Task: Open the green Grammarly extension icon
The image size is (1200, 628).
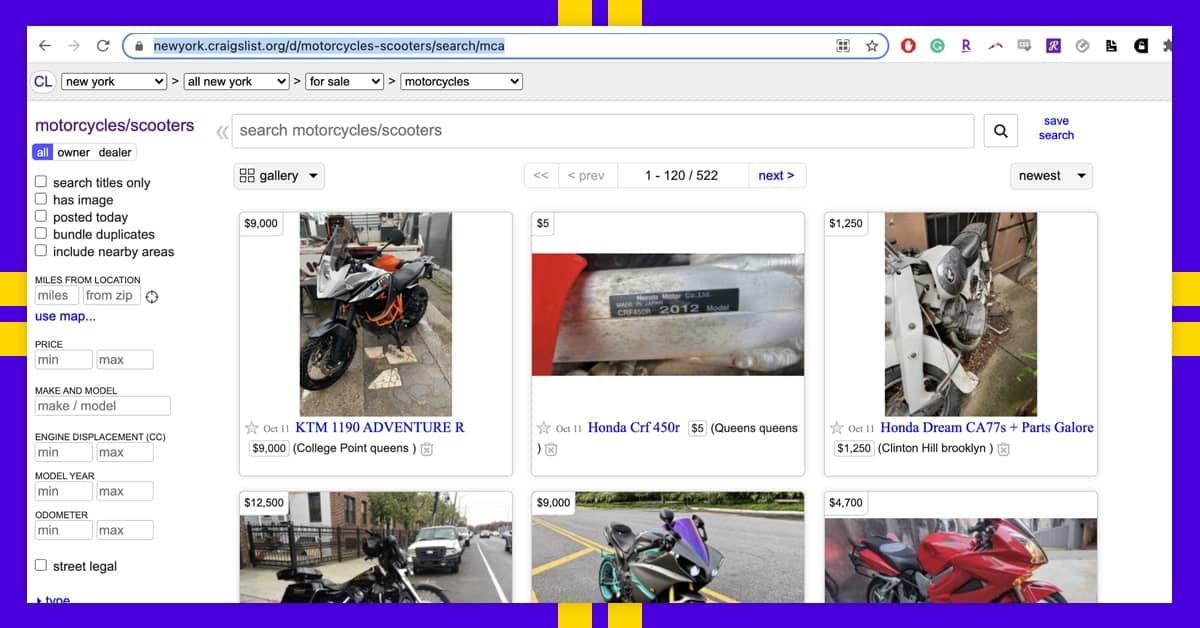Action: pyautogui.click(x=937, y=46)
